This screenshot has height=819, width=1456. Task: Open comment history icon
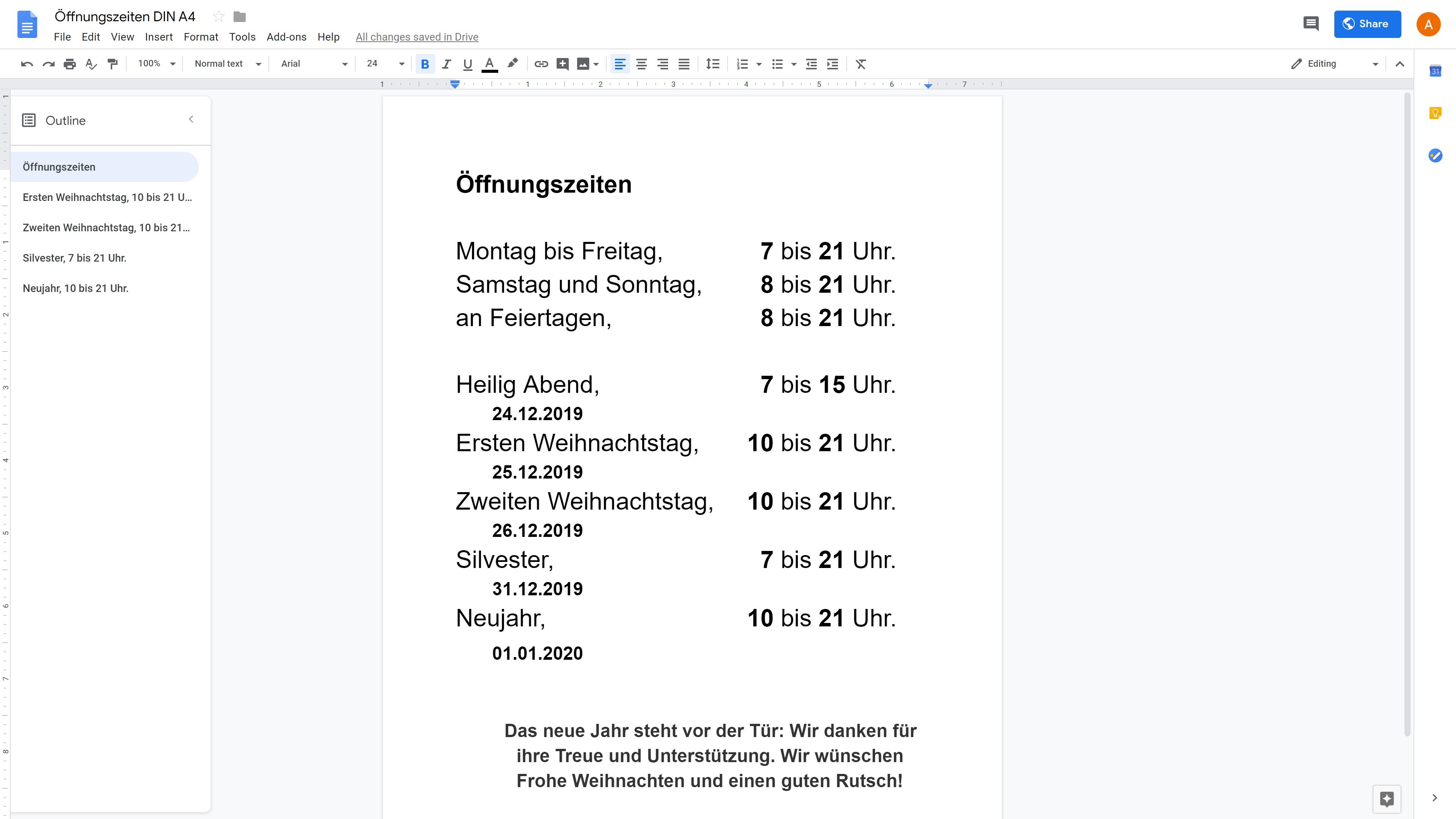point(1311,24)
